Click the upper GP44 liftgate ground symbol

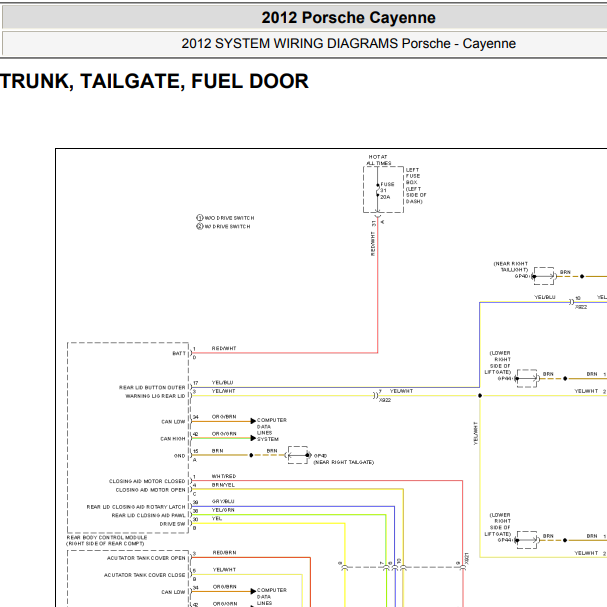click(x=527, y=378)
